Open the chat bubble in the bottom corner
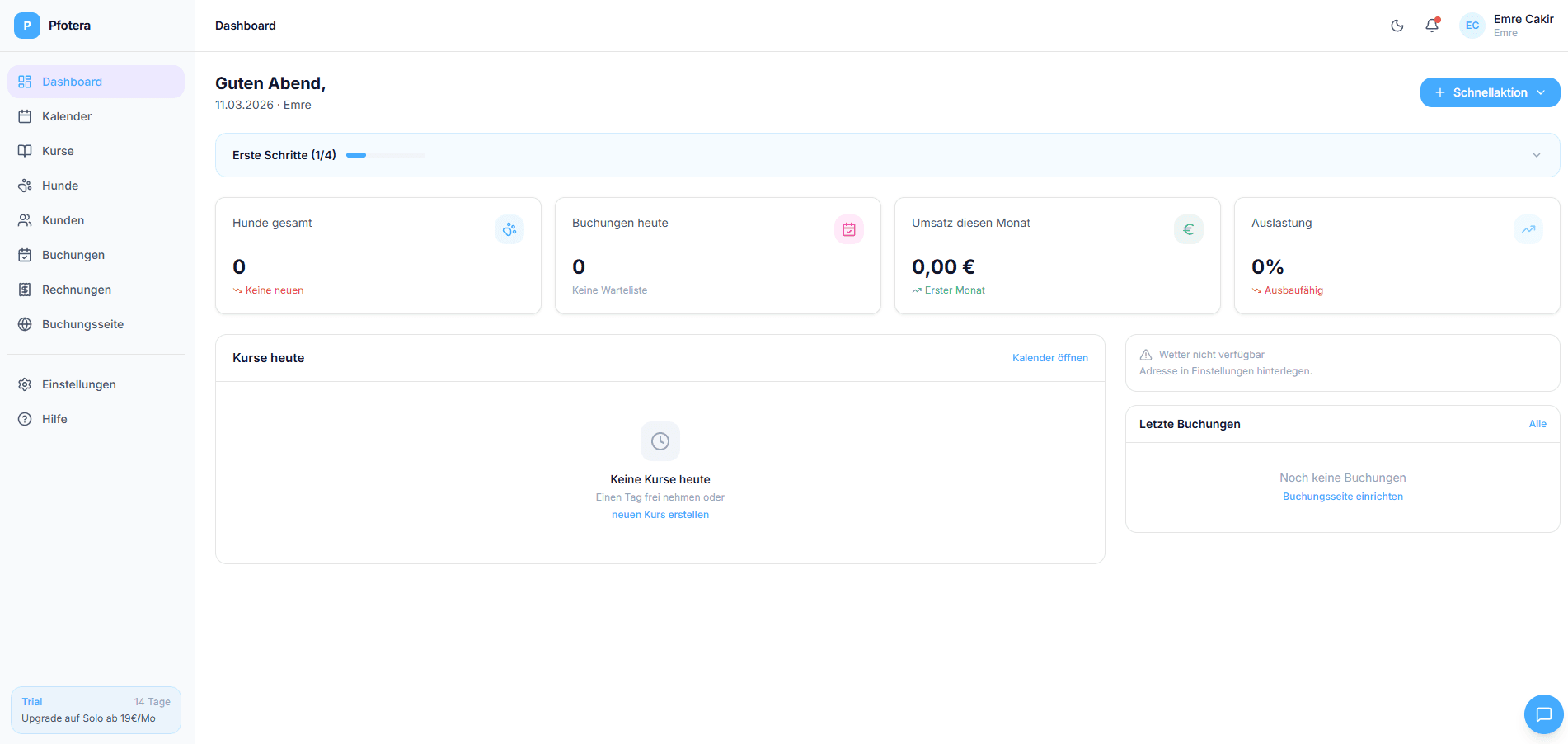The width and height of the screenshot is (1568, 744). [1543, 714]
